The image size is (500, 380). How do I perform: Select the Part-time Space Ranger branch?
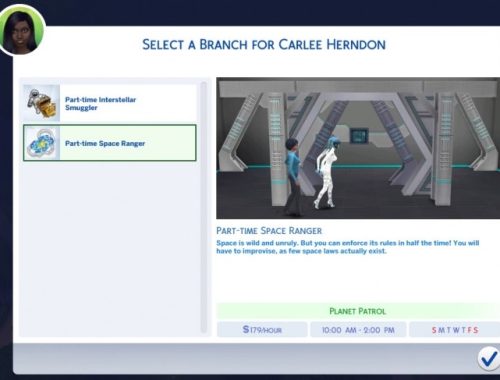[110, 143]
